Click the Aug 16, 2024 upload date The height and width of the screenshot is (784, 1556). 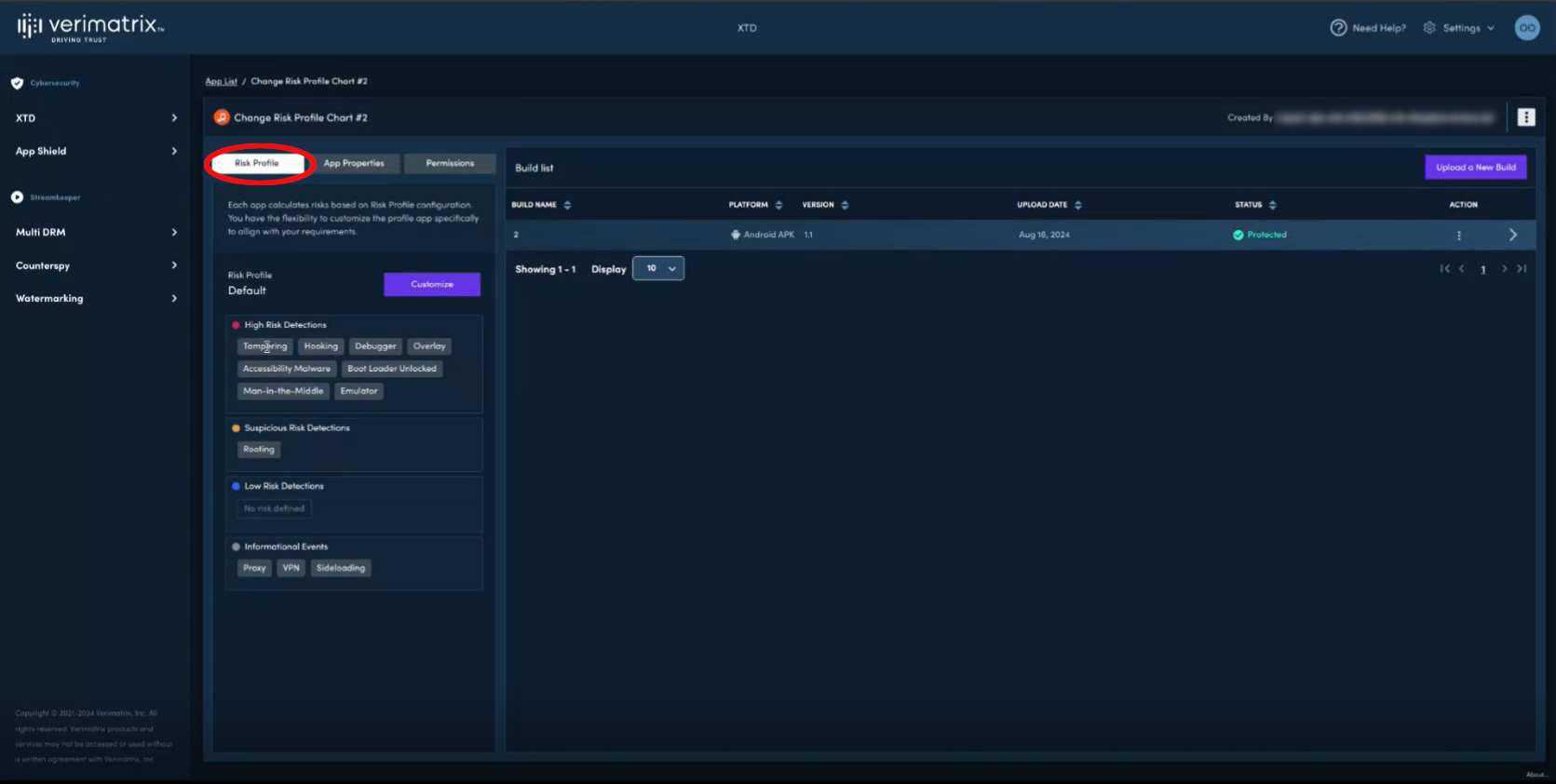pos(1044,235)
